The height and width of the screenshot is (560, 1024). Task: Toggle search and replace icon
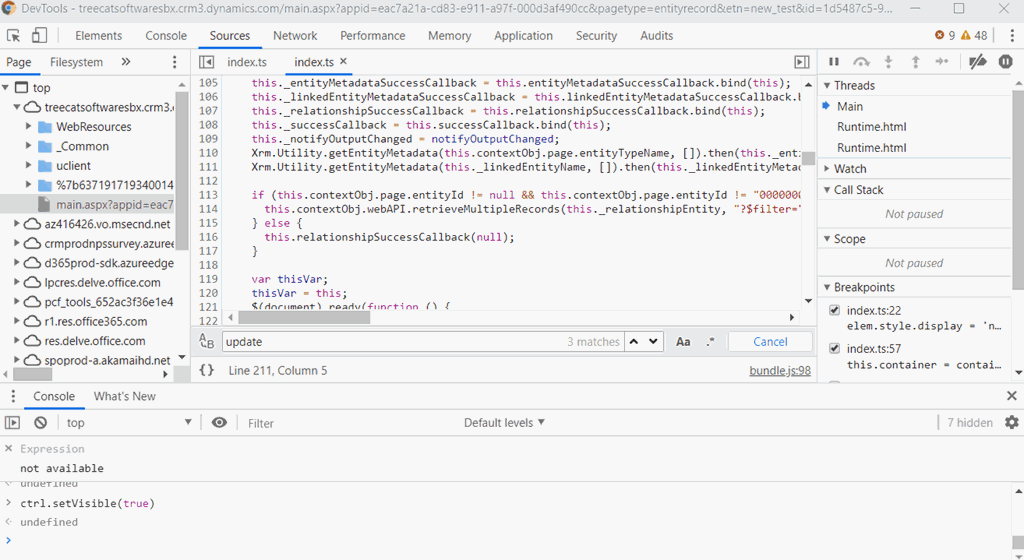pos(206,341)
